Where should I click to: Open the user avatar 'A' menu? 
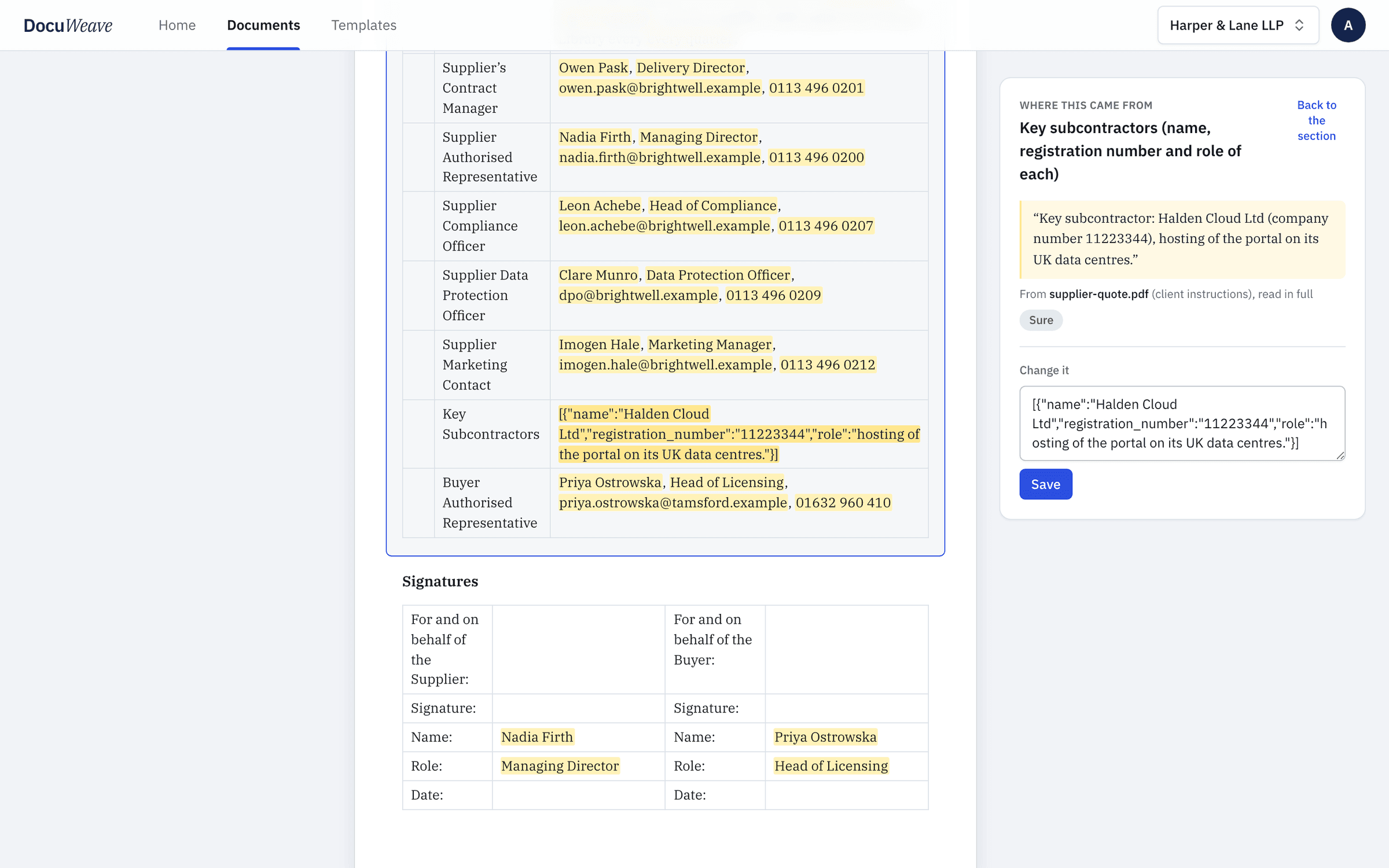pos(1348,25)
